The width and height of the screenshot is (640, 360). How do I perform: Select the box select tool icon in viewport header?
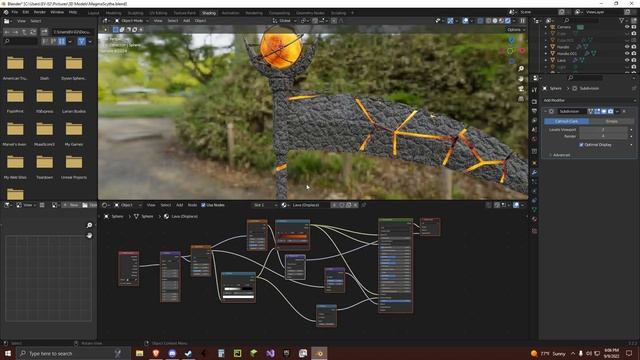coord(115,29)
